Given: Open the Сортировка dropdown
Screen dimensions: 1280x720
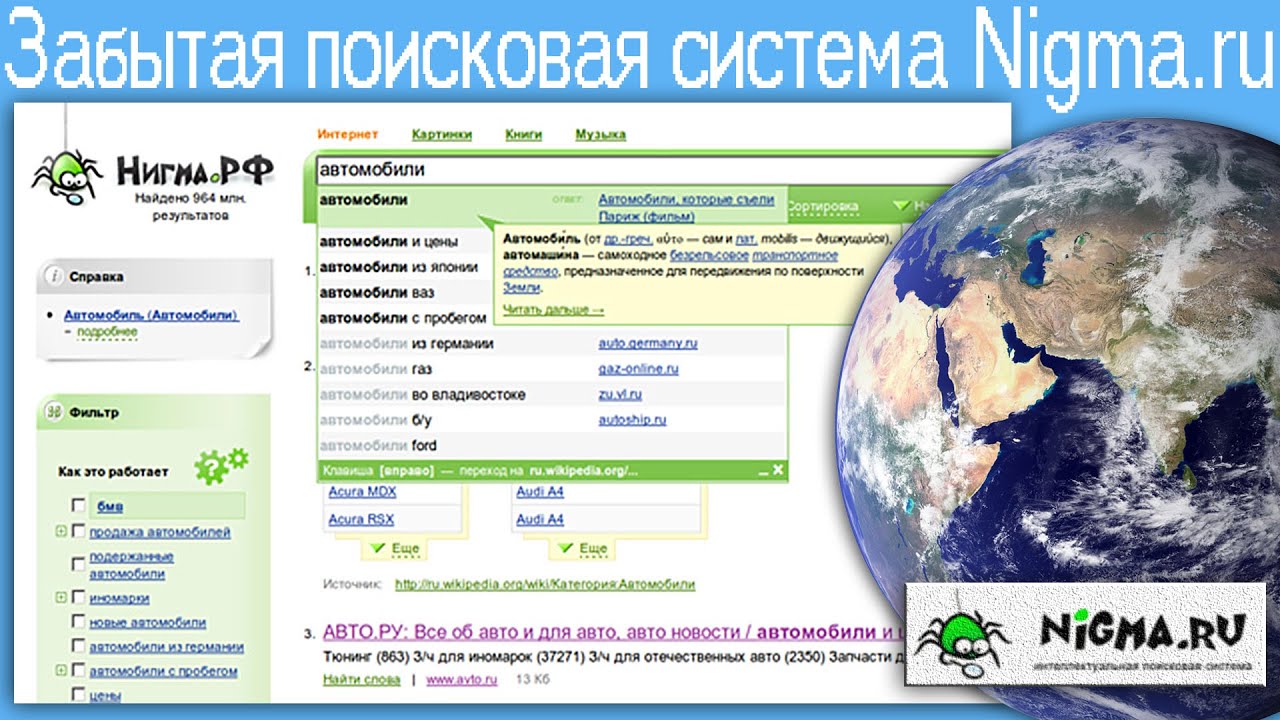Looking at the screenshot, I should click(822, 207).
